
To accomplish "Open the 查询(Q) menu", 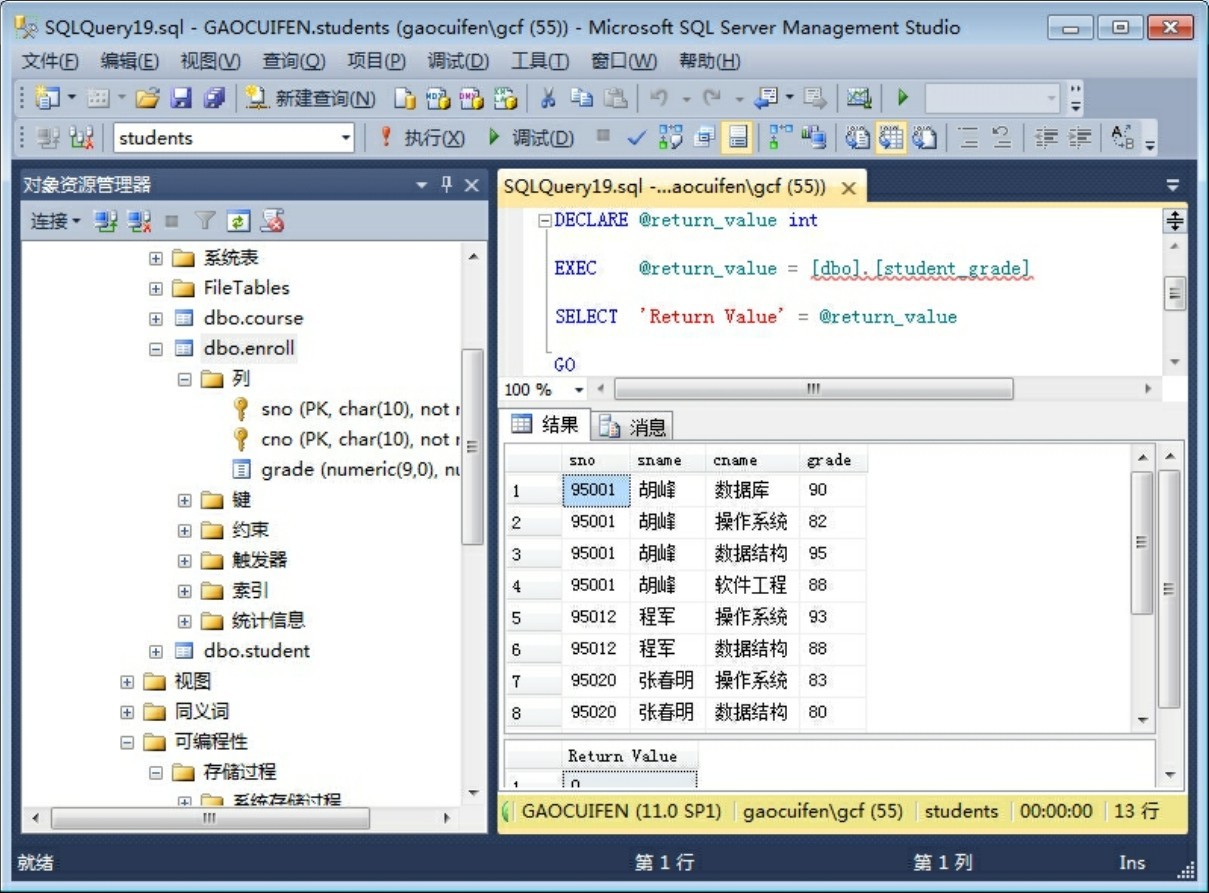I will pyautogui.click(x=293, y=62).
